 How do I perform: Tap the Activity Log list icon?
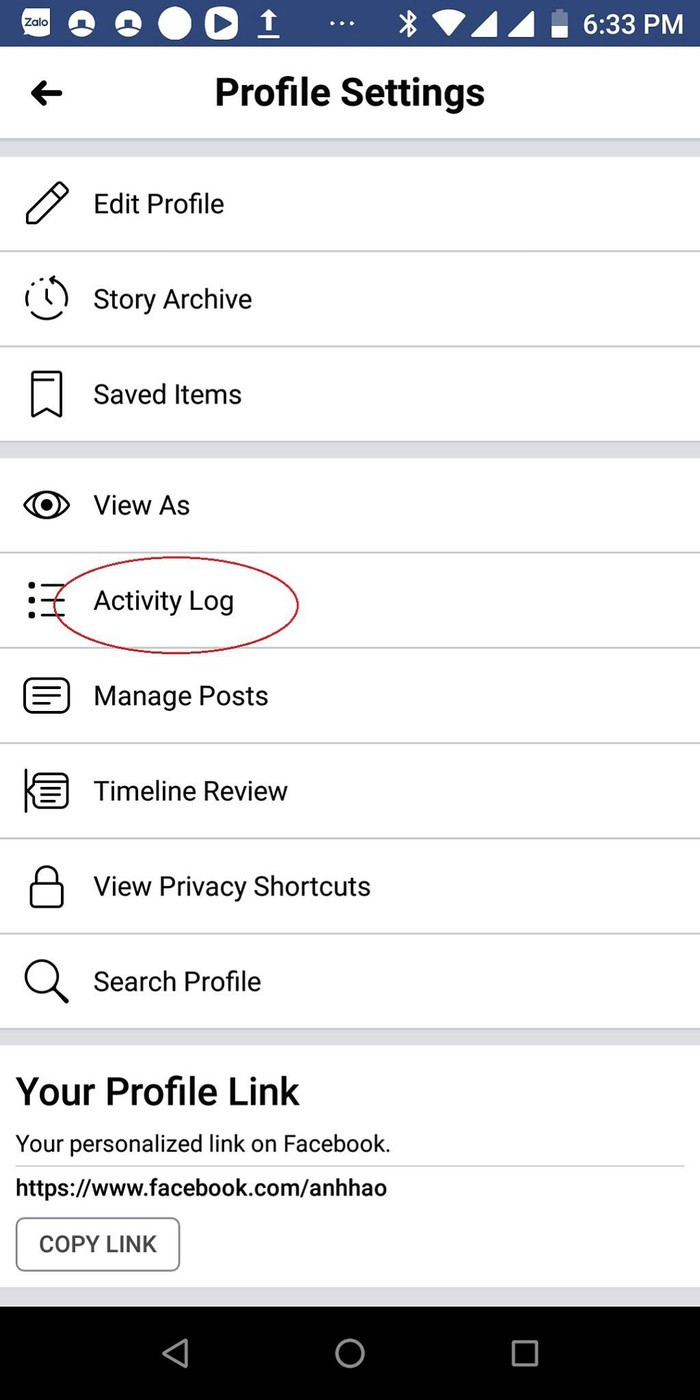pyautogui.click(x=46, y=600)
